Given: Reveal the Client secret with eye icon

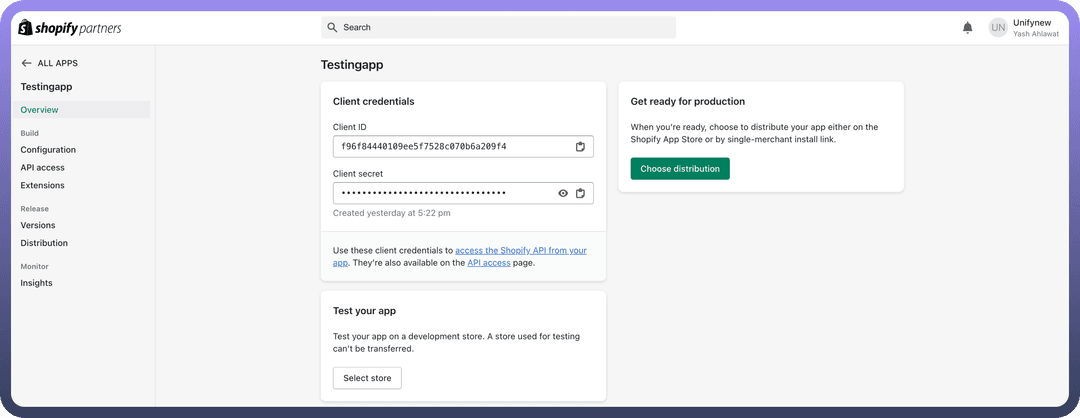Looking at the screenshot, I should click(563, 193).
